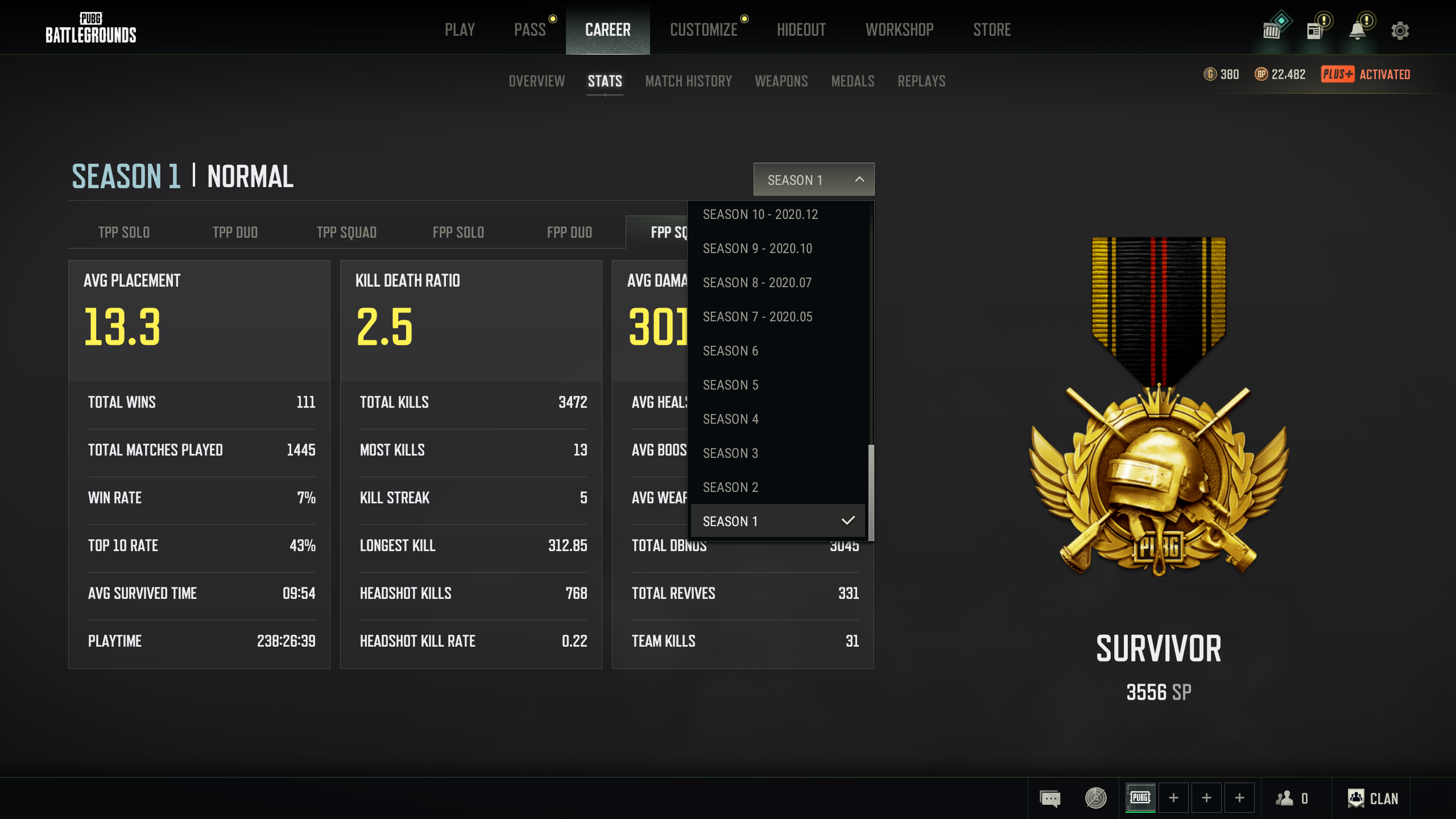
Task: Click the PLUS activated badge
Action: [x=1365, y=74]
